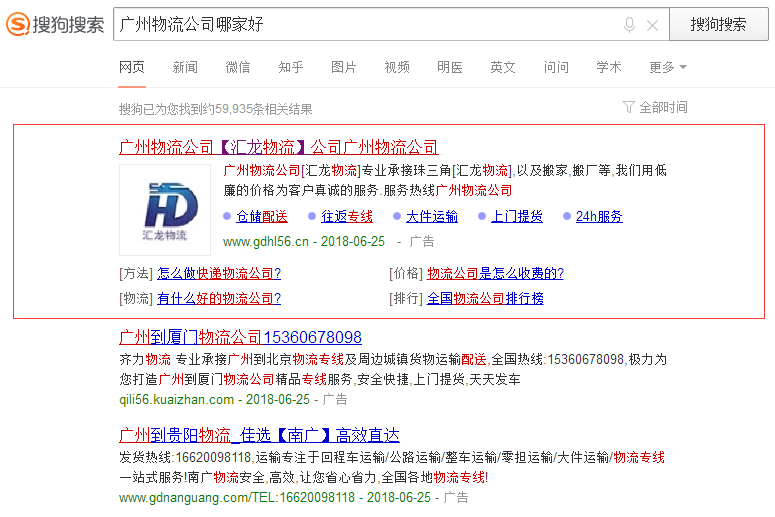Click the 搜狗搜索 search button
Image resolution: width=775 pixels, height=517 pixels.
(x=719, y=24)
